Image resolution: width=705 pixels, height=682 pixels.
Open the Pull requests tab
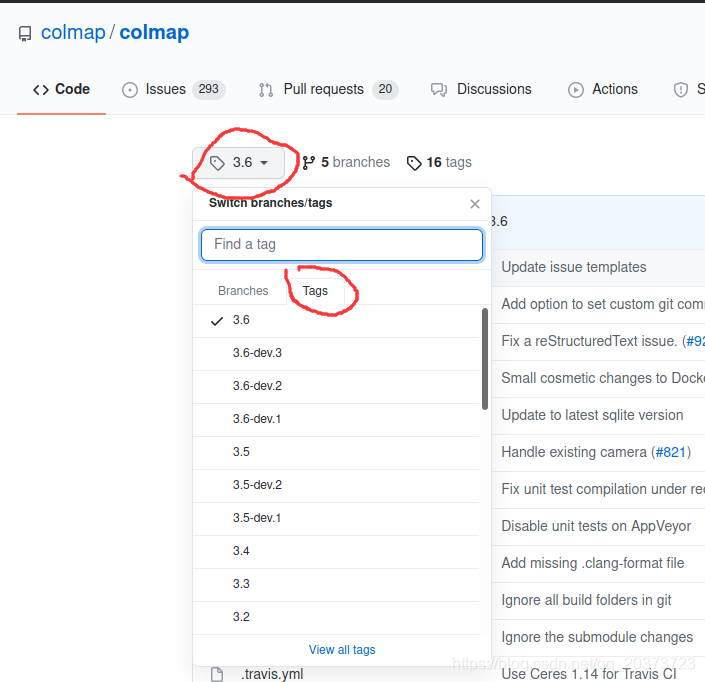coord(328,89)
